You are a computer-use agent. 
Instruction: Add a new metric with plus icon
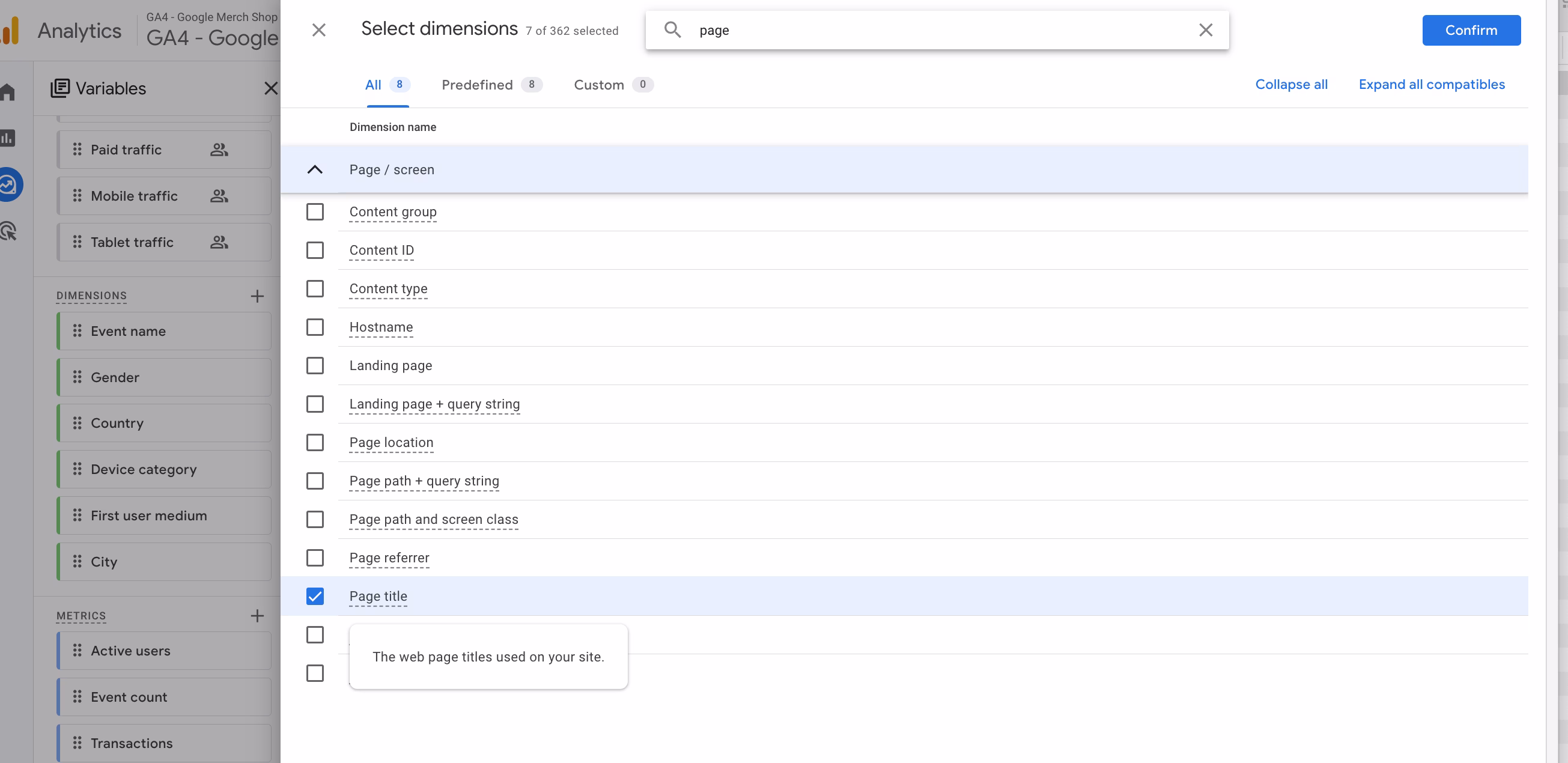pos(257,616)
